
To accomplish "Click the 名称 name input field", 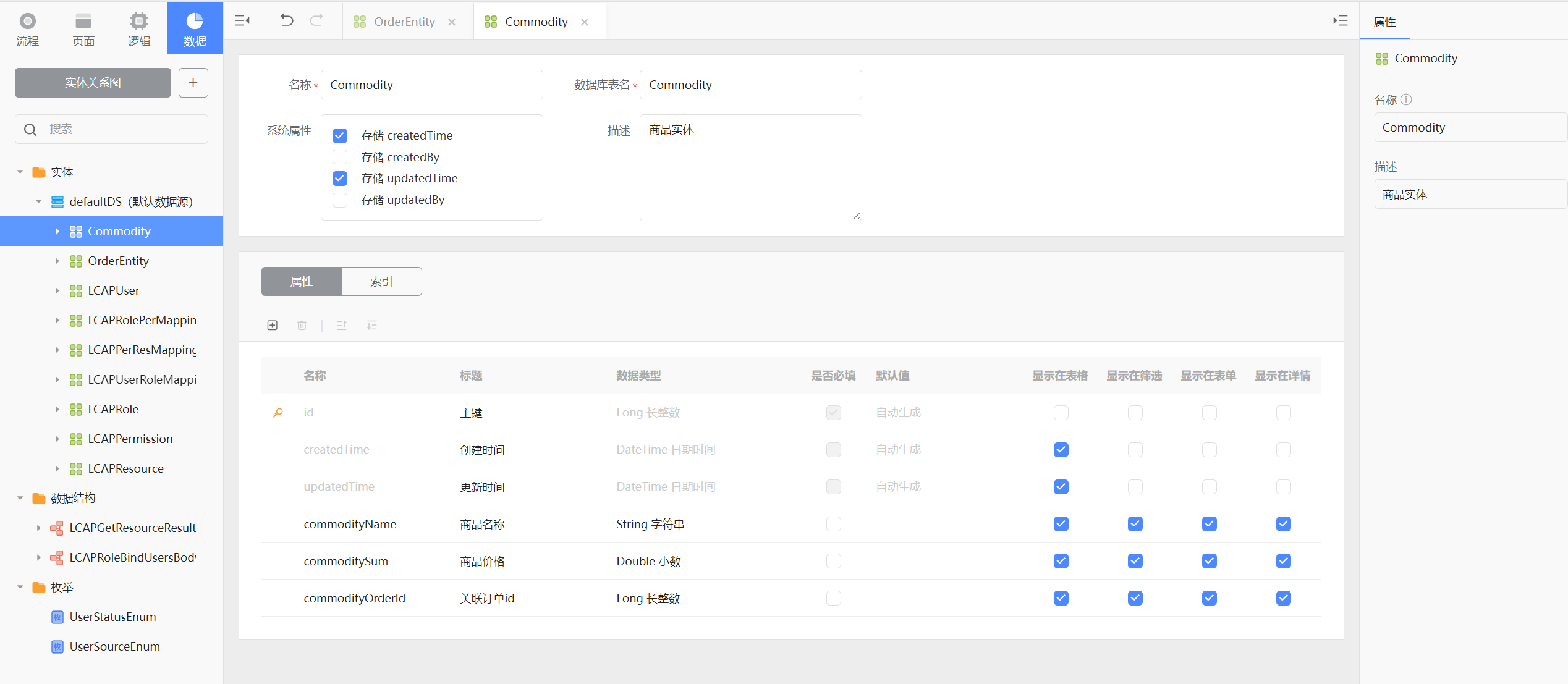I will 432,85.
